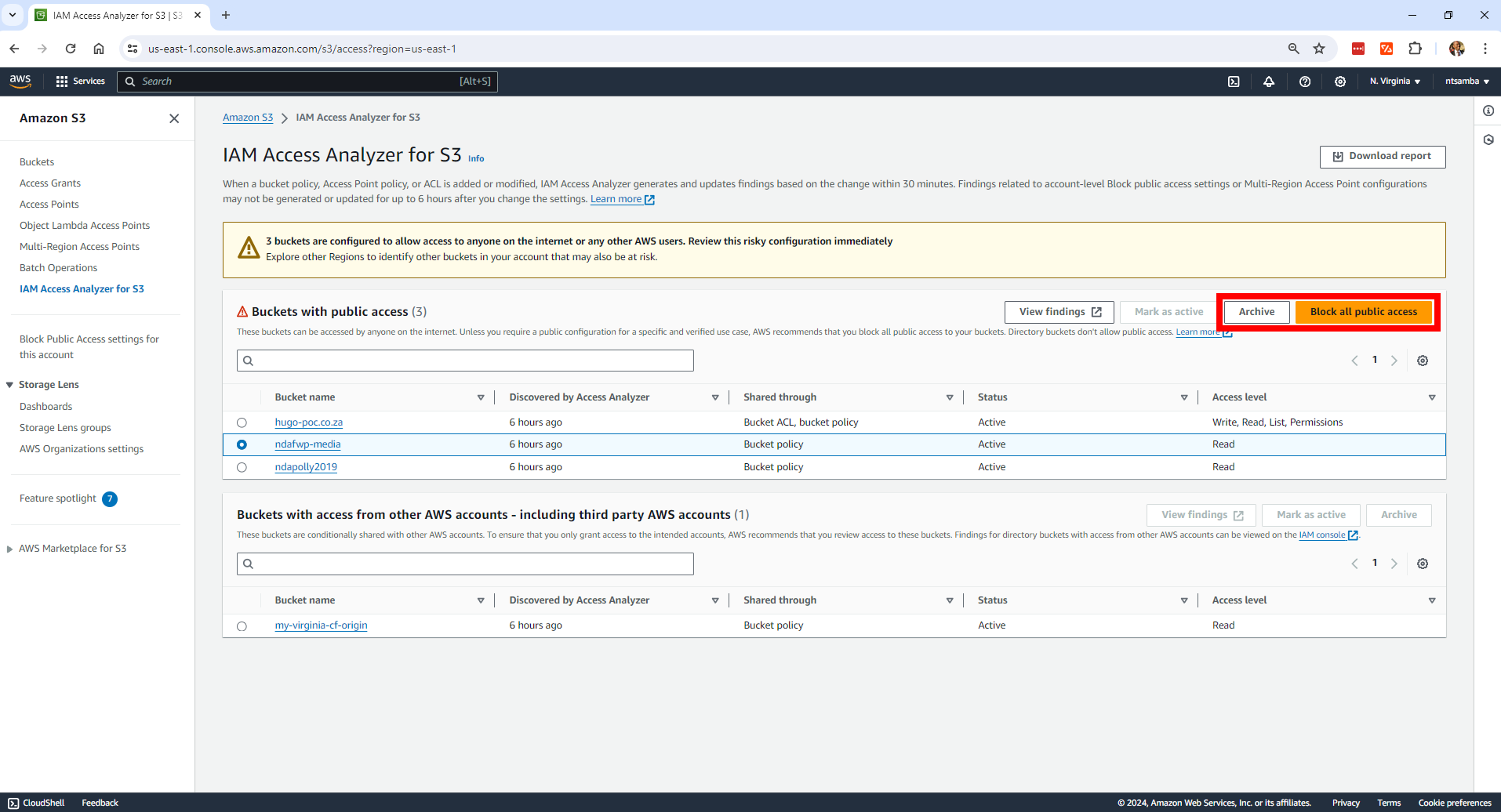Viewport: 1501px width, 812px height.
Task: Expand the AWS Marketplace for S3 section
Action: point(72,548)
